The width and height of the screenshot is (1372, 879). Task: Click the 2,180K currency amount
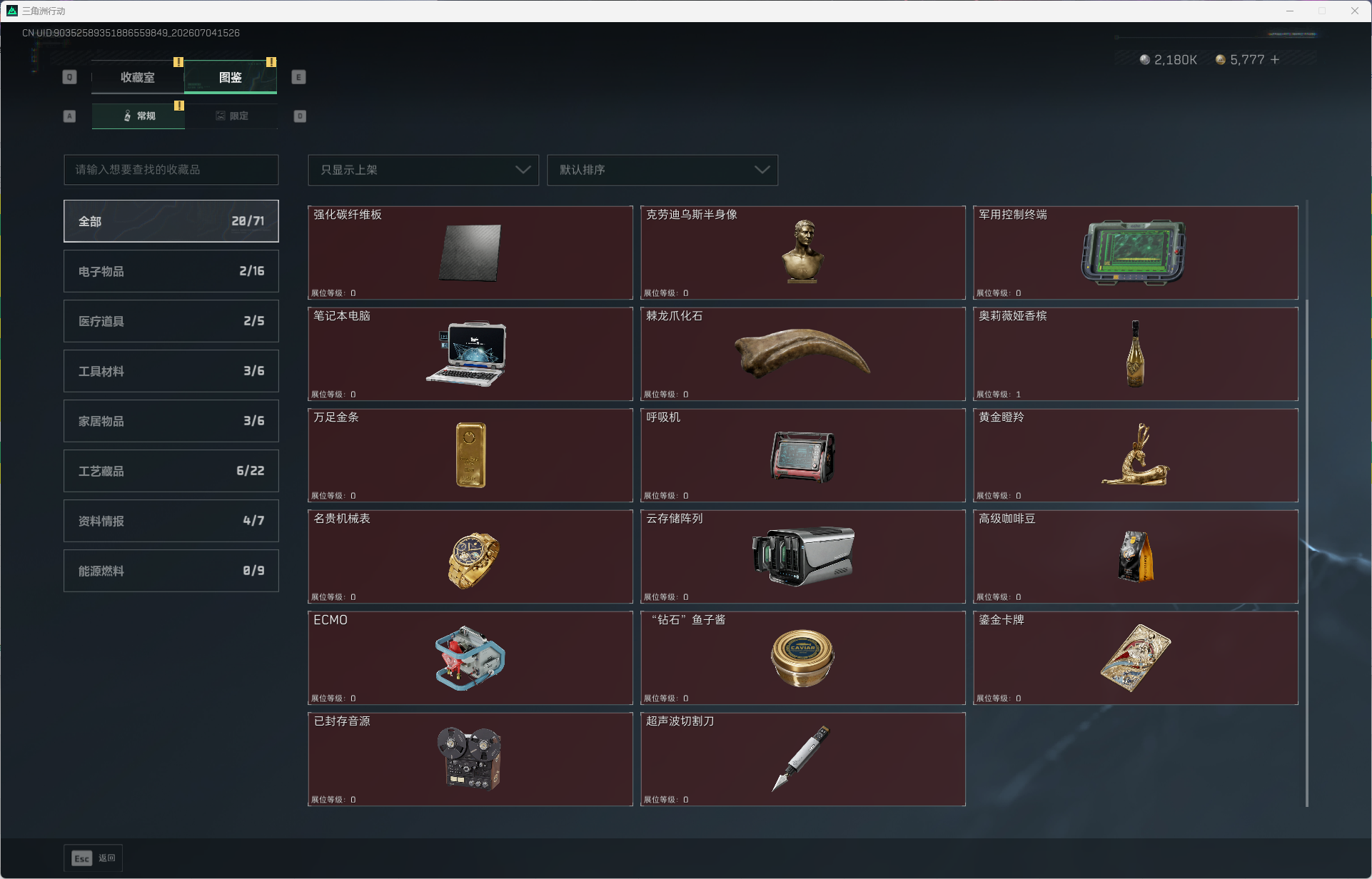click(x=1176, y=60)
